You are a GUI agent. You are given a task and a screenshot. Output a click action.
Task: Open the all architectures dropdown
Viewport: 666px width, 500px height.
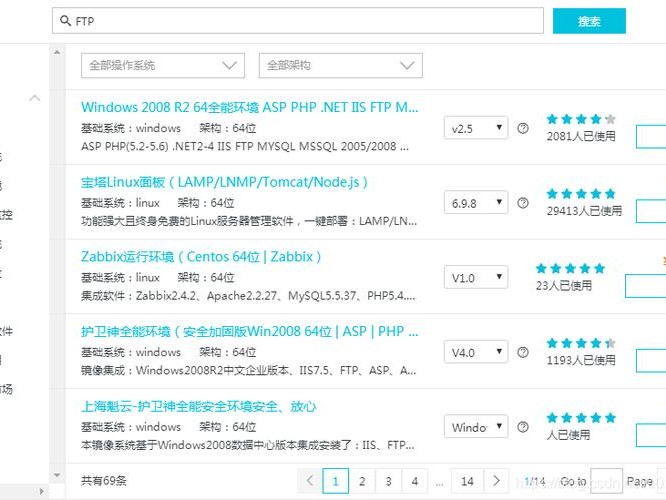coord(341,65)
